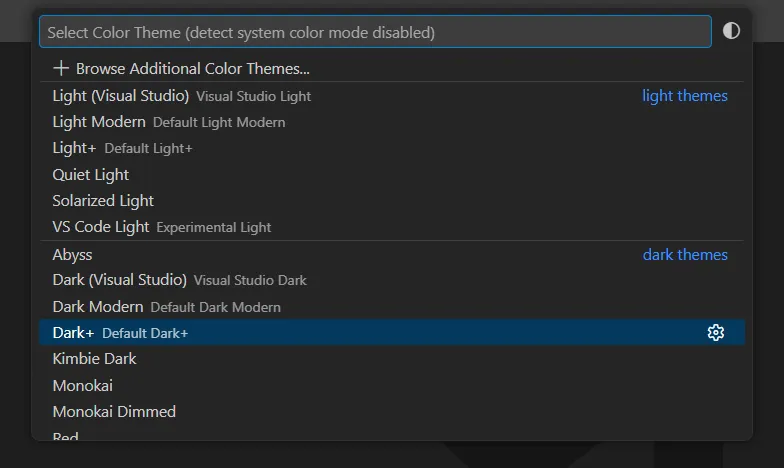The width and height of the screenshot is (784, 468).
Task: Select the partially visible Red theme
Action: [66, 435]
